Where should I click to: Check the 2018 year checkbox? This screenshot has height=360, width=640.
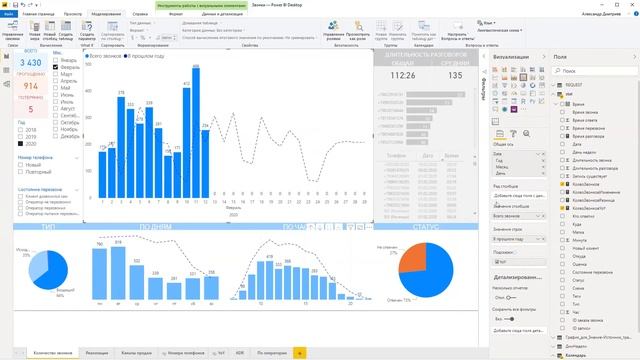(20, 130)
